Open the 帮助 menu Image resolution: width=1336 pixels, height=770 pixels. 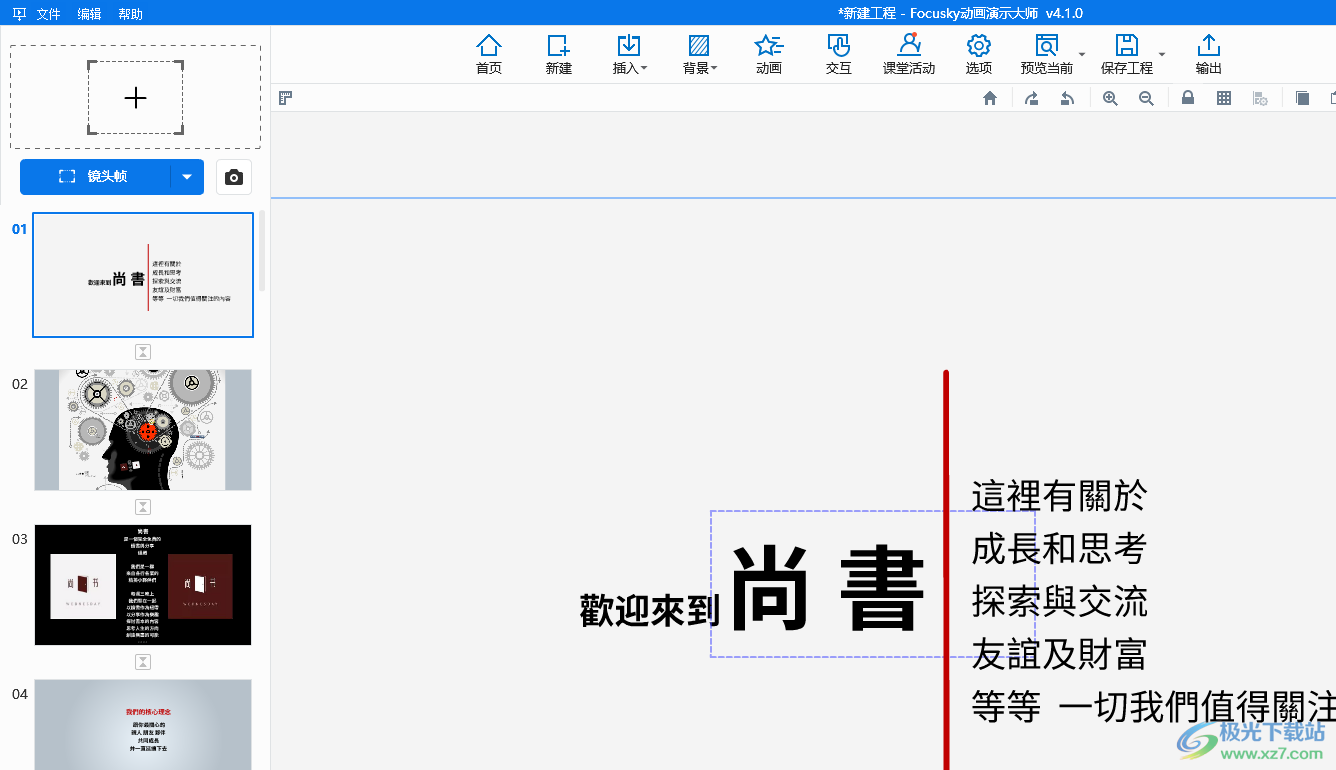click(x=130, y=14)
